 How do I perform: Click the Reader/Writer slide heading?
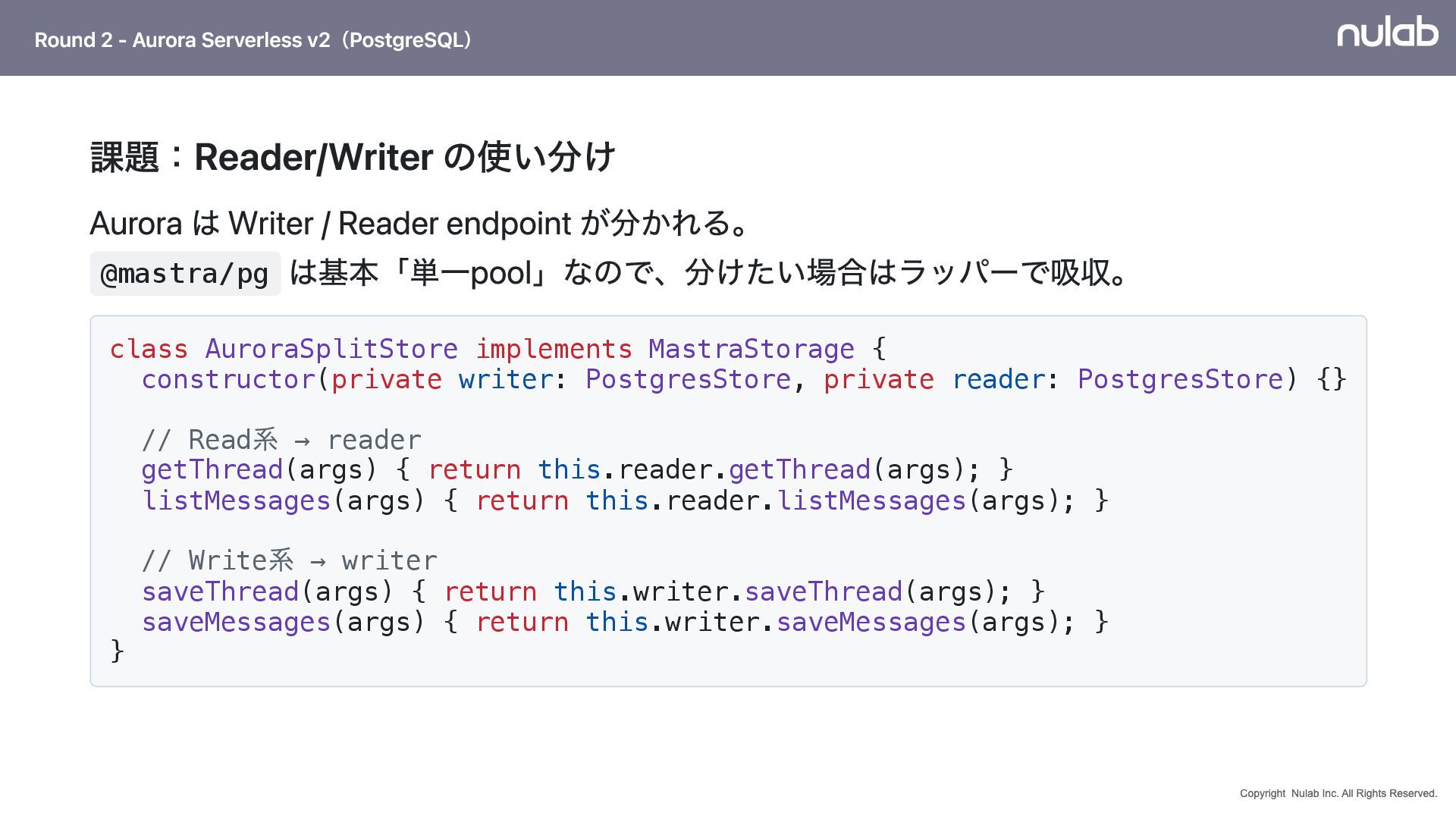(x=352, y=157)
